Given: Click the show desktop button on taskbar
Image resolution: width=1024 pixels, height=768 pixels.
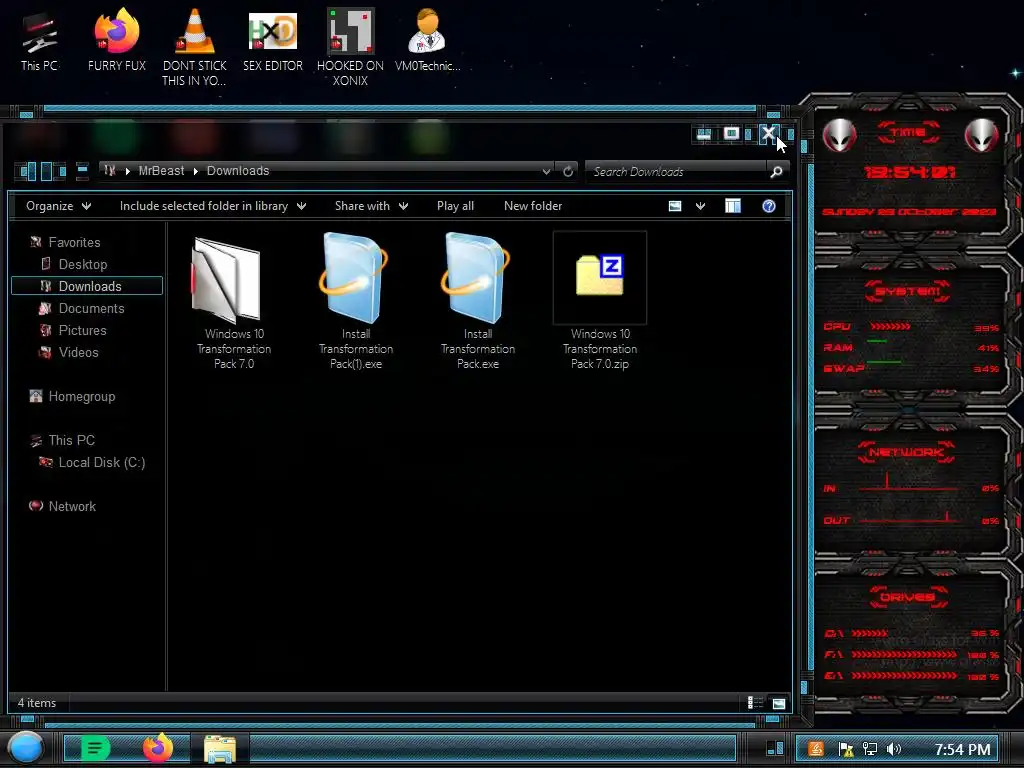Looking at the screenshot, I should click(775, 748).
